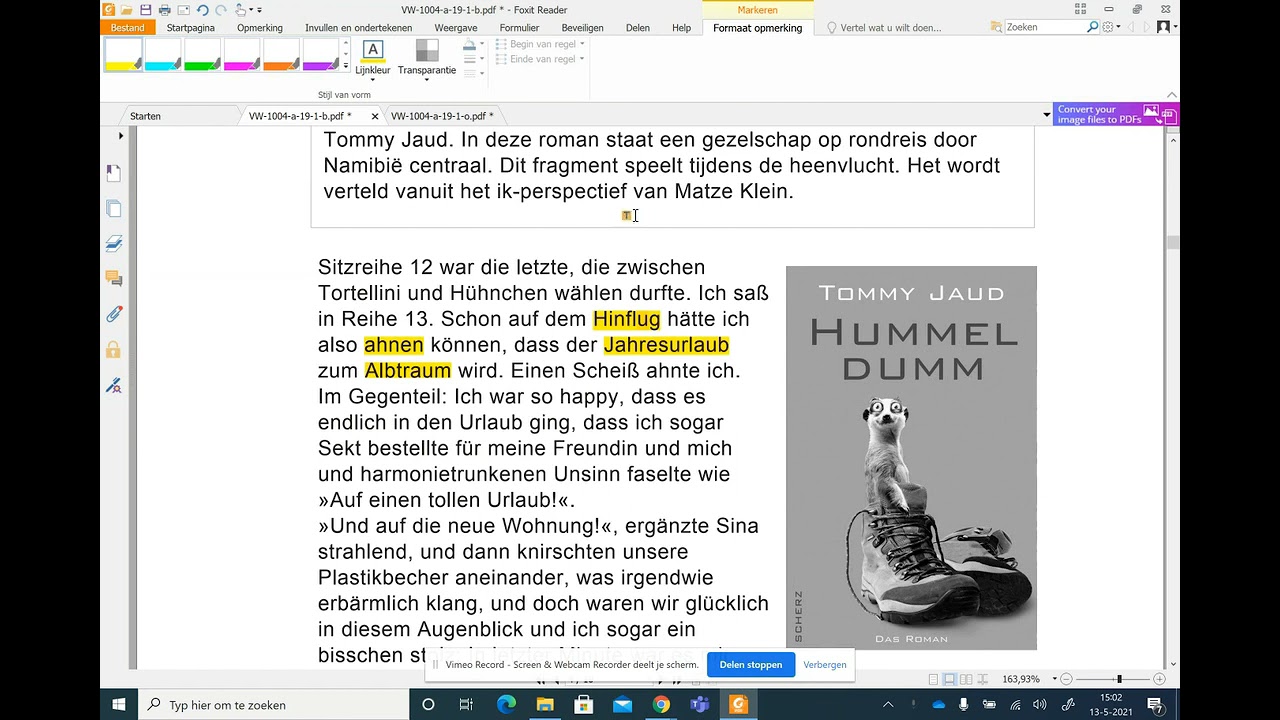Click the Vertel wat u wilt doen box

coord(890,28)
